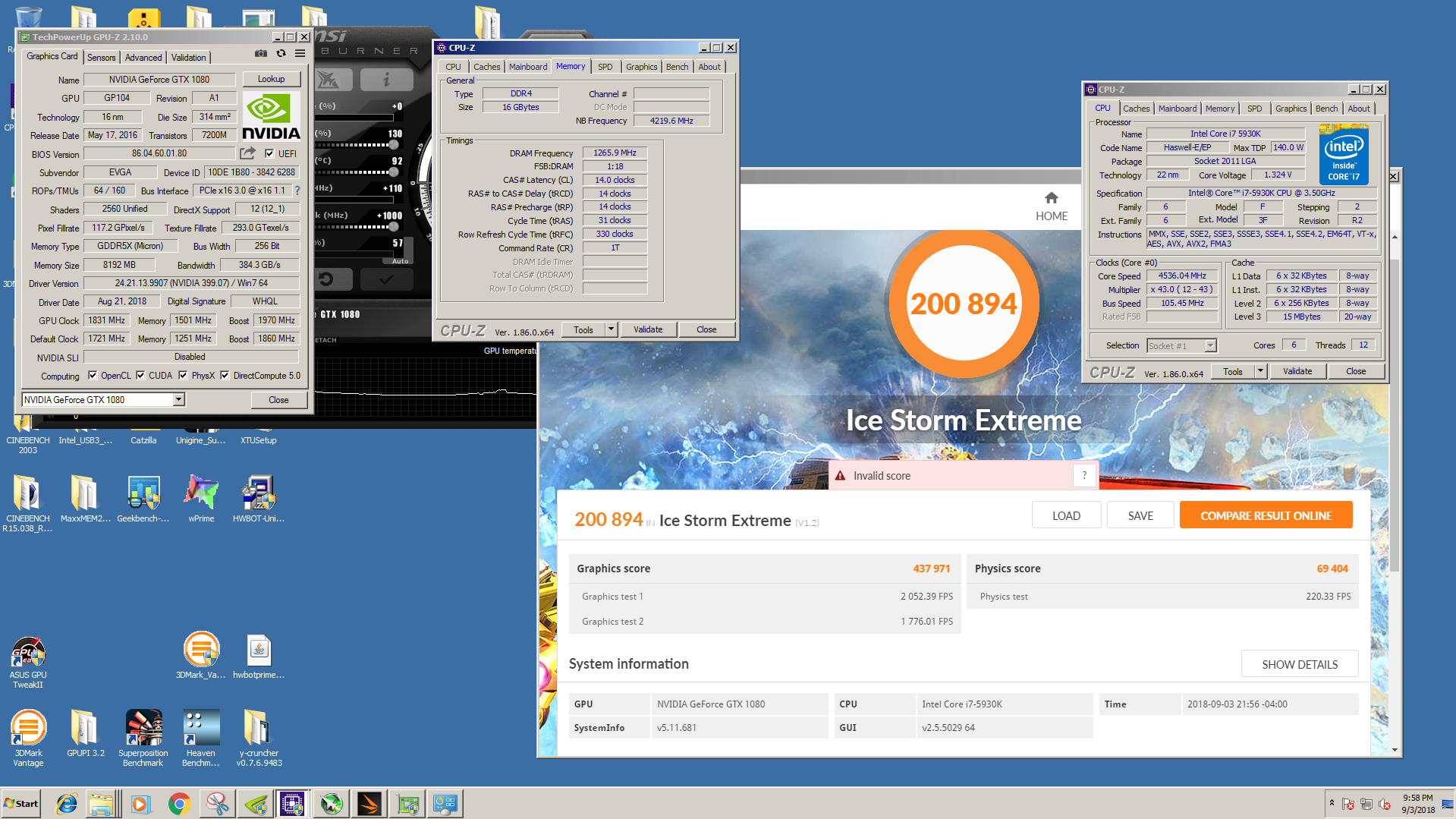The width and height of the screenshot is (1456, 819).
Task: Click the 3DMark taskbar icon
Action: [370, 804]
